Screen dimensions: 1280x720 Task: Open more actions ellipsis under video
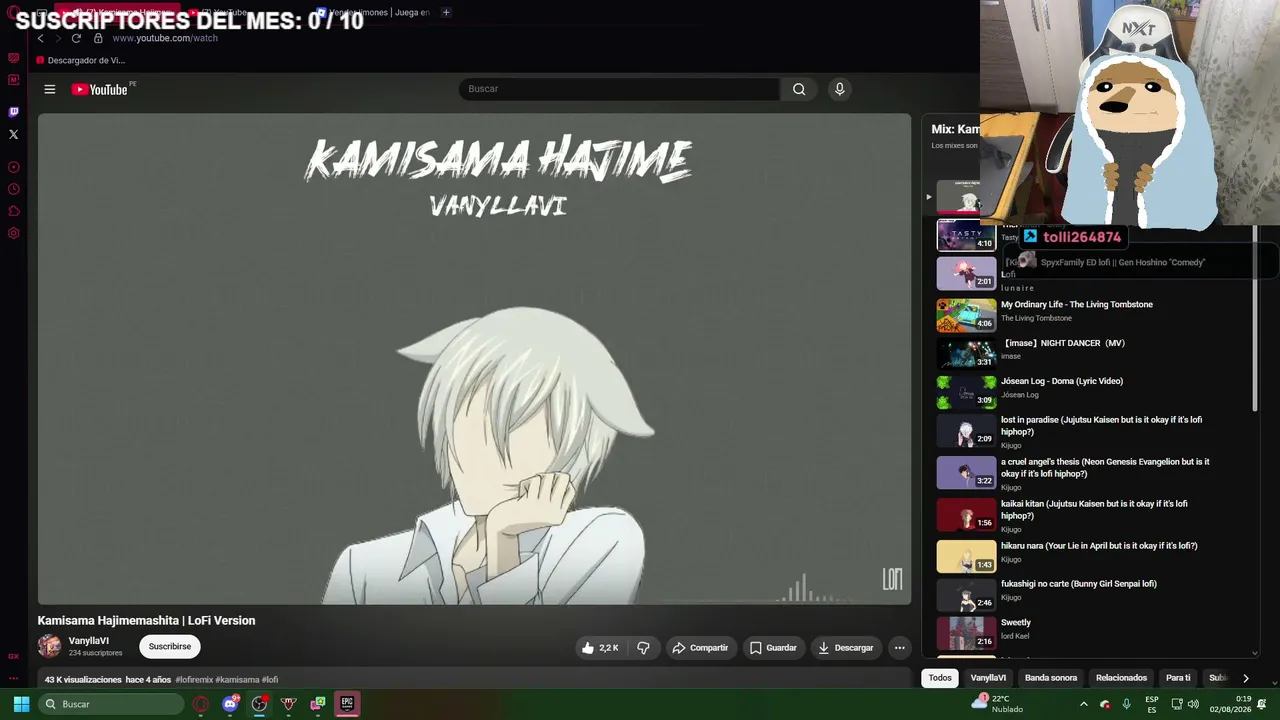click(899, 648)
